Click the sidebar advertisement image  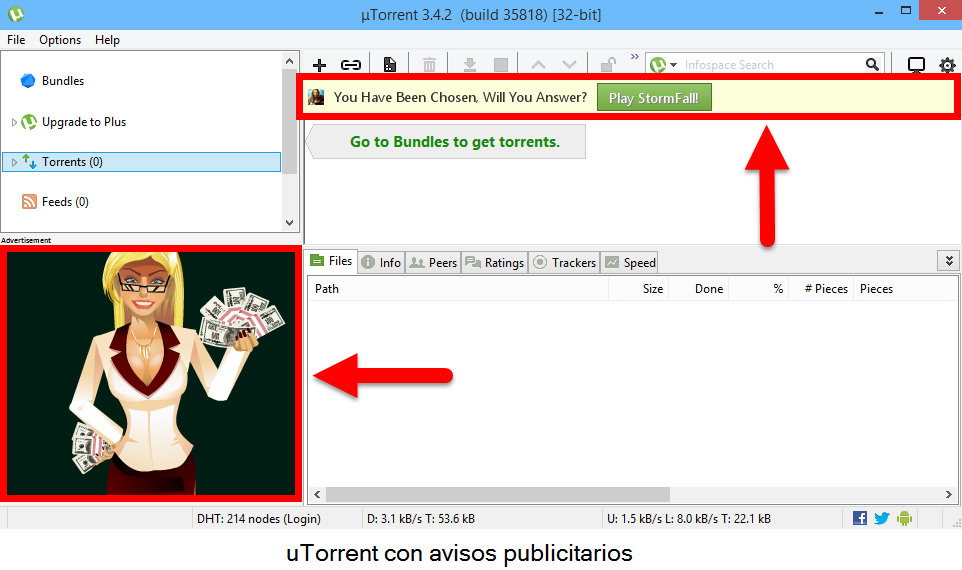151,373
